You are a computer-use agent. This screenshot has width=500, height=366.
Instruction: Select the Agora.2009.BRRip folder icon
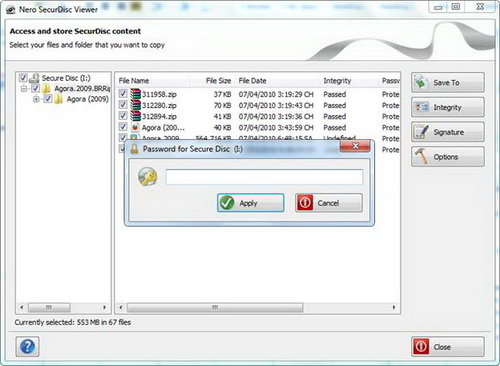point(46,88)
